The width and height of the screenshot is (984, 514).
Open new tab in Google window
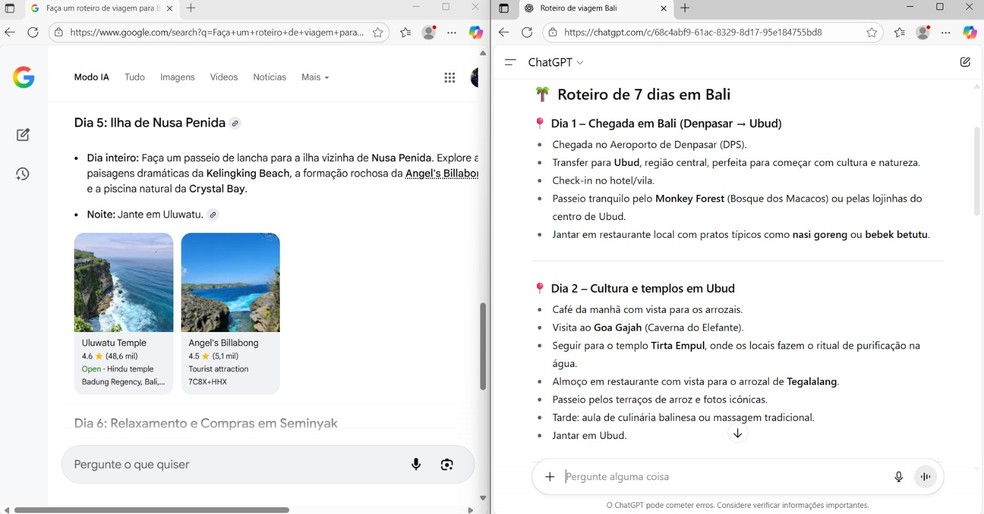point(191,8)
